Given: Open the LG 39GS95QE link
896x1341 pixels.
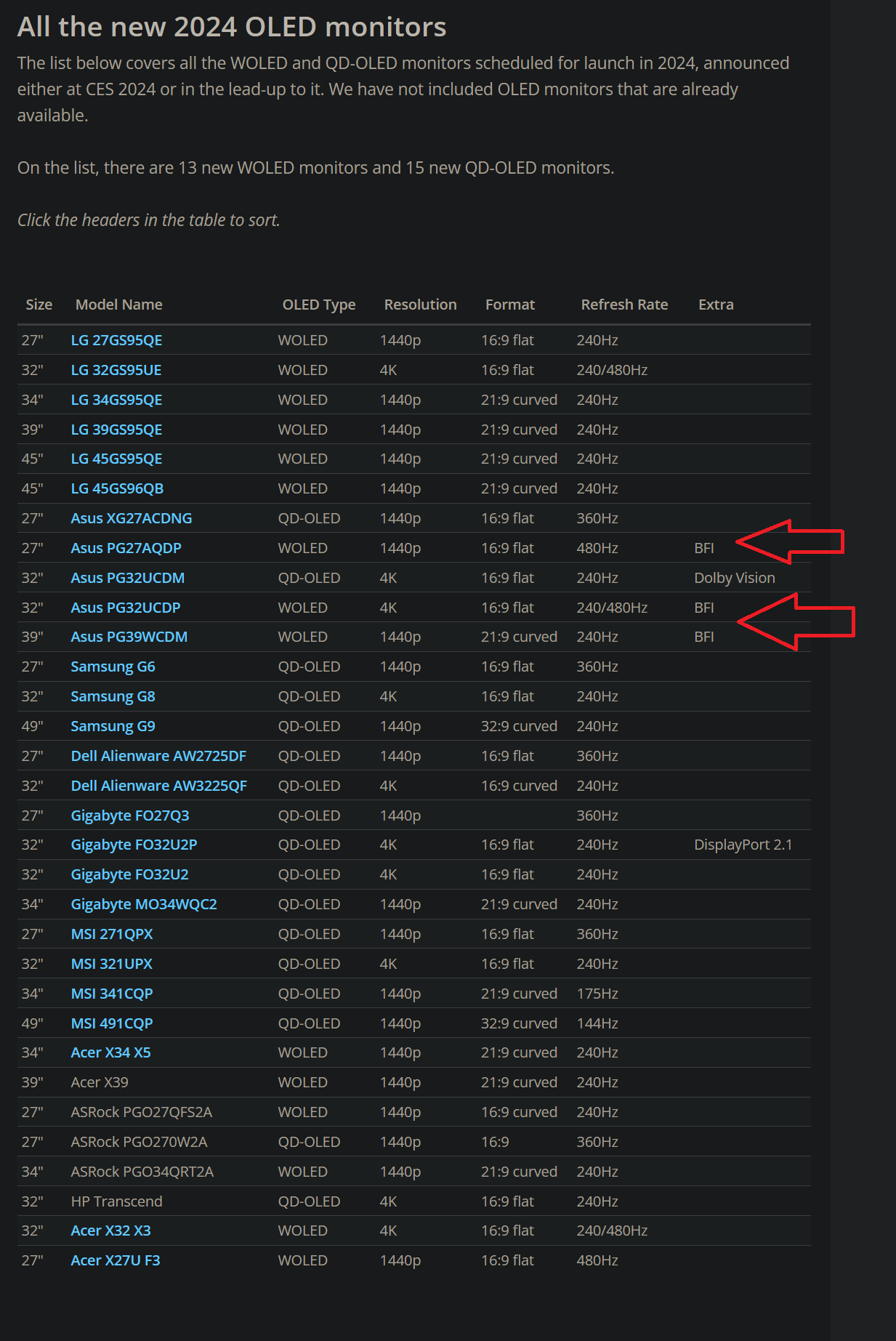Looking at the screenshot, I should 116,430.
